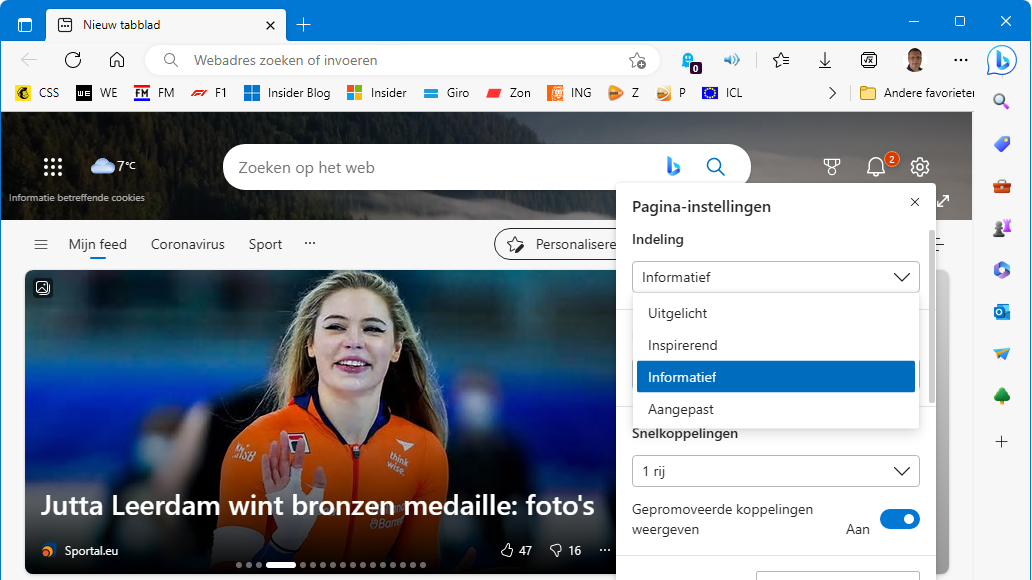Go to the Home page icon
Image resolution: width=1032 pixels, height=580 pixels.
pyautogui.click(x=116, y=60)
